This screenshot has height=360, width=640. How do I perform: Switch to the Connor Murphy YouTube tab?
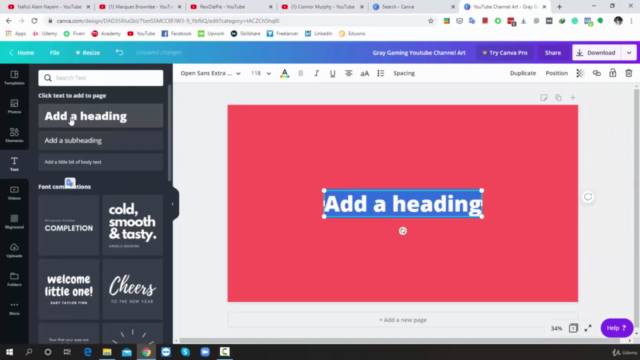(x=323, y=7)
